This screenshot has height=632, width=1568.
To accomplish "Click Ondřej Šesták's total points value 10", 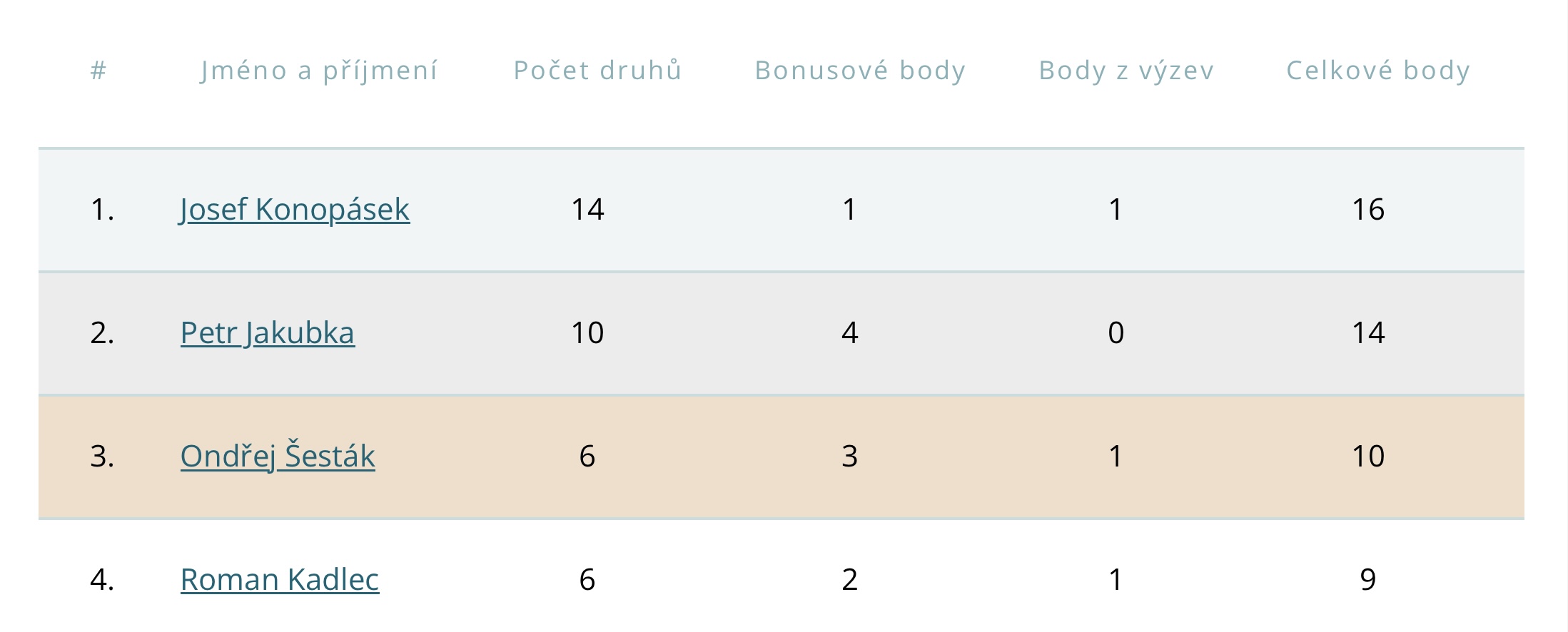I will click(x=1368, y=457).
